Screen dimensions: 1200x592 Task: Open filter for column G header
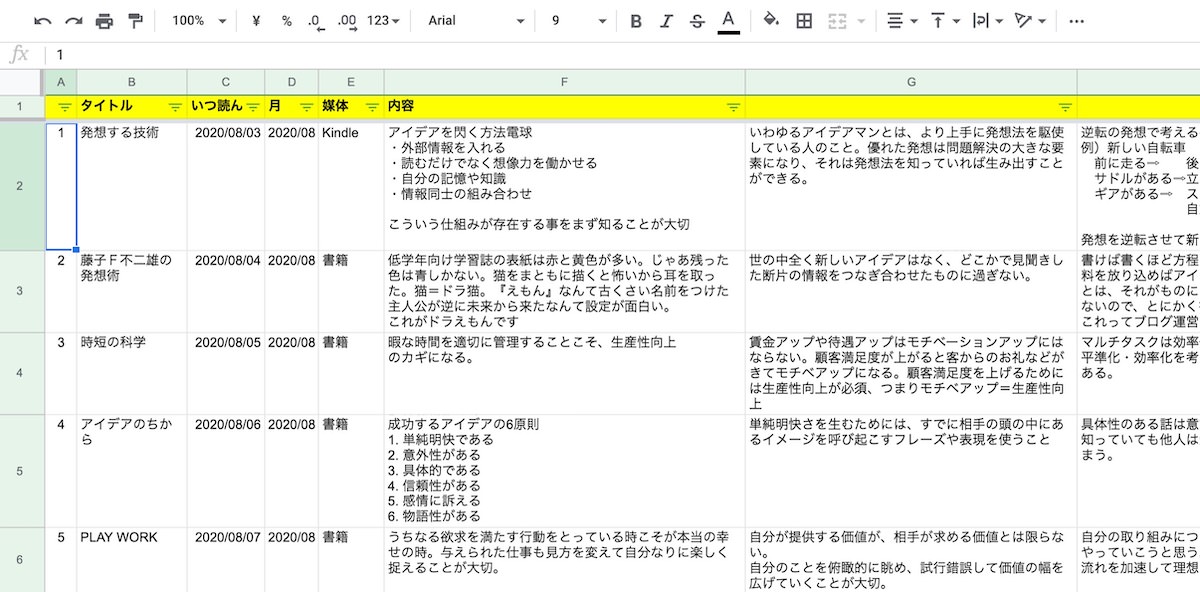click(x=1065, y=107)
